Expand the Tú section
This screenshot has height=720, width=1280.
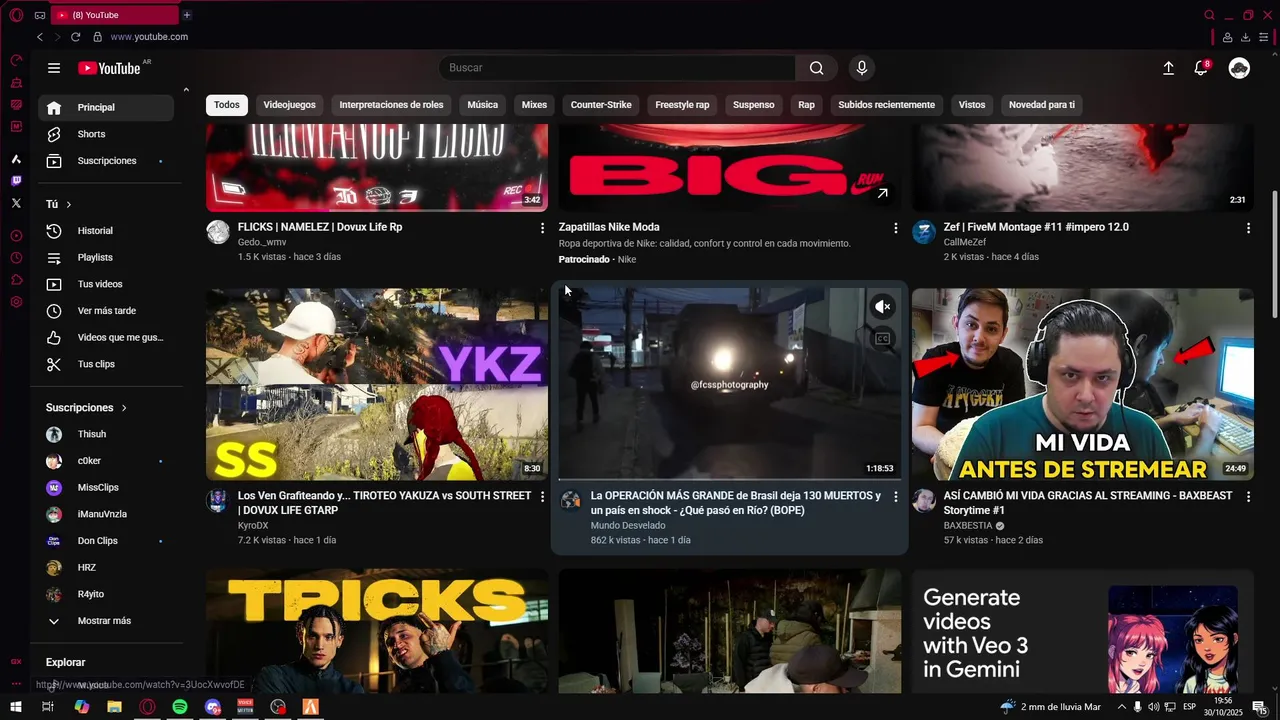coord(59,204)
